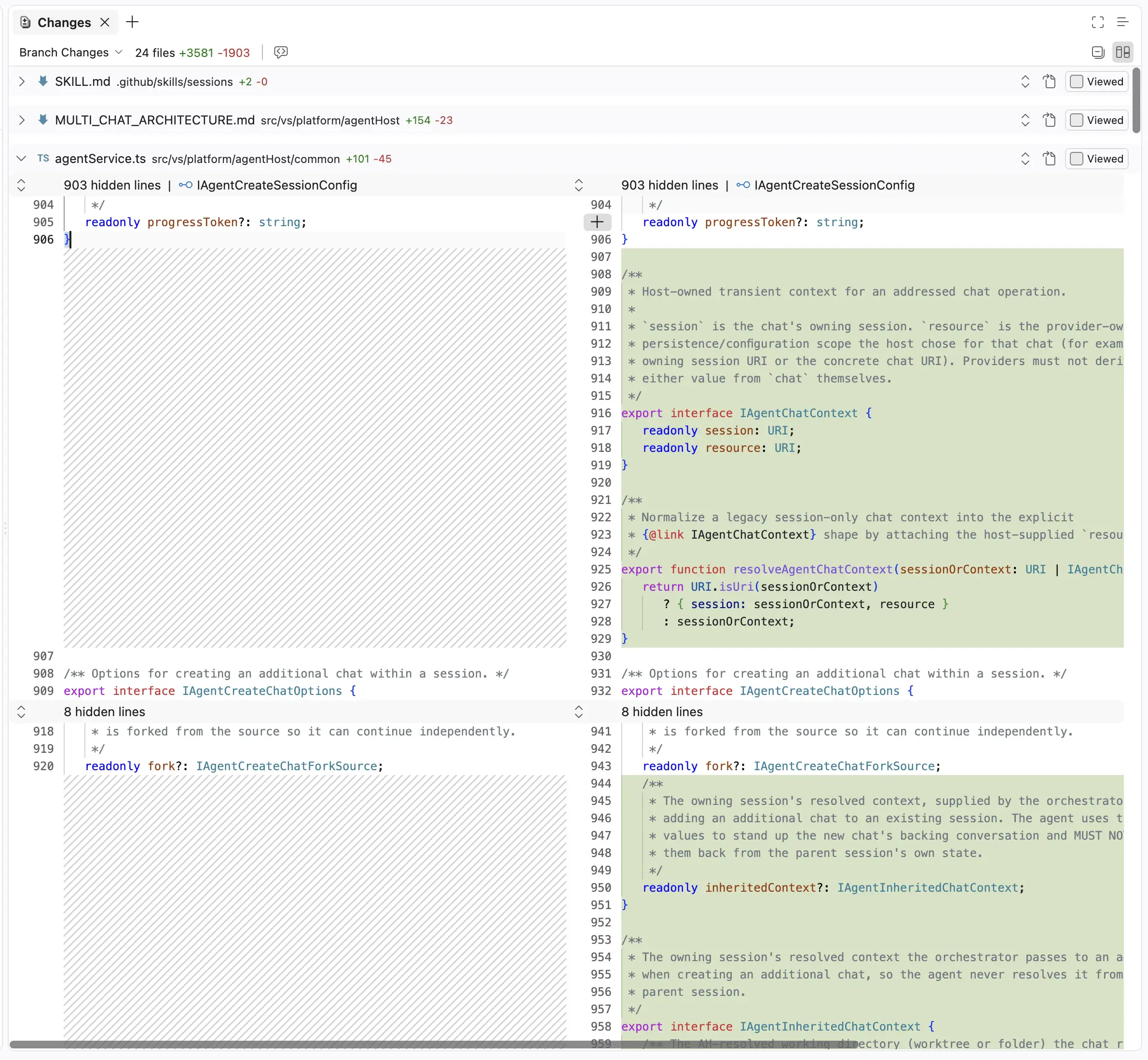The image size is (1148, 1060).
Task: Click the MULTI_CHAT_ARCHITECTURE.md file name
Action: coord(155,120)
